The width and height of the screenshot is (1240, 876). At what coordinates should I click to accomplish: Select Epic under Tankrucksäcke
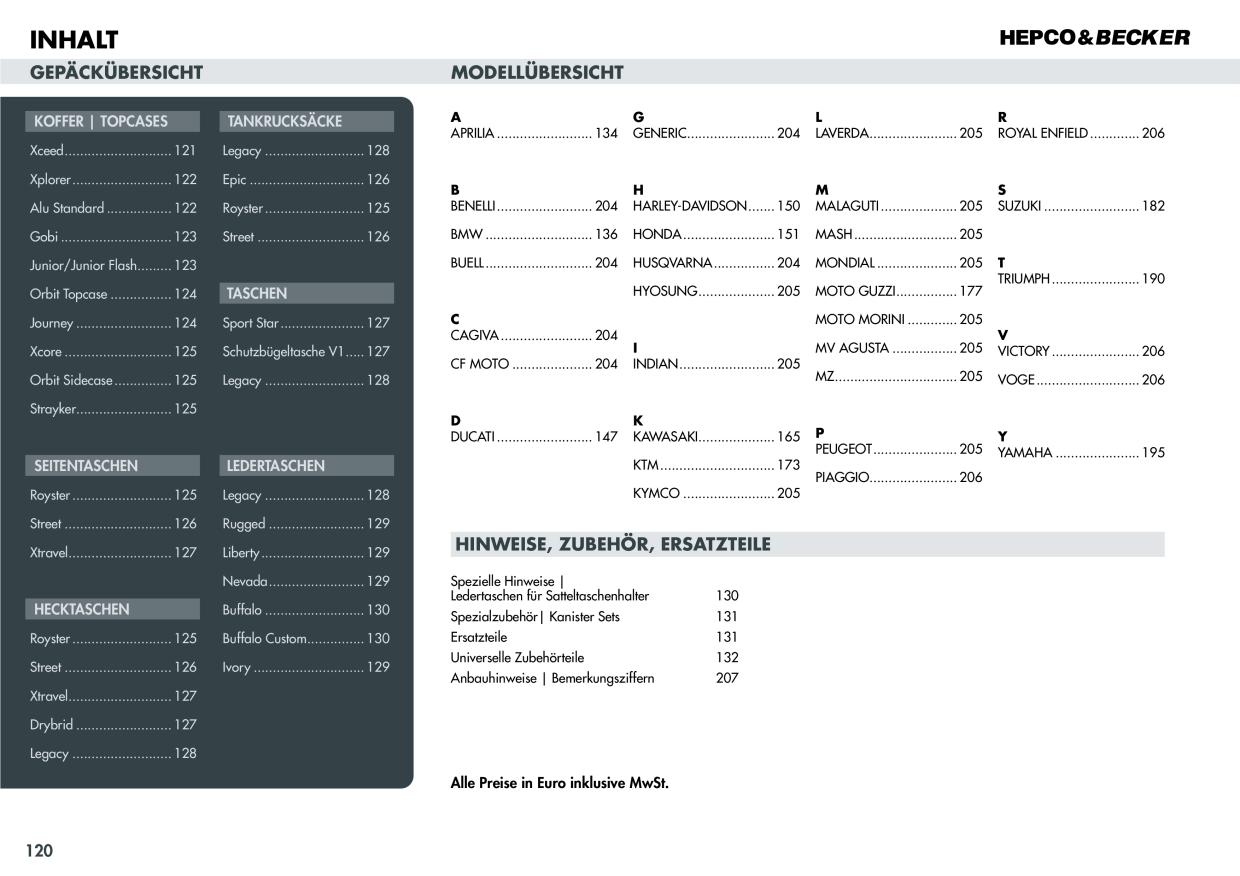[306, 180]
